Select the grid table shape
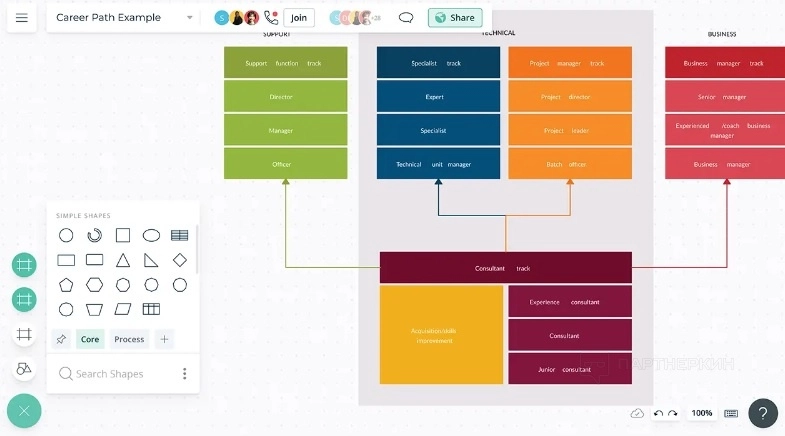Screen dimensions: 785x436 click(151, 309)
